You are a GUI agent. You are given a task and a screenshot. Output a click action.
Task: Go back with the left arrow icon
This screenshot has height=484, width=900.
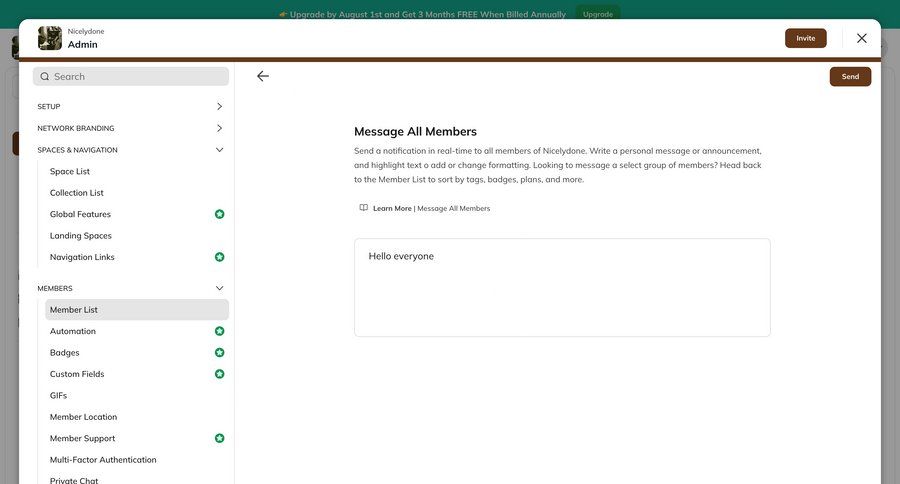[x=263, y=76]
